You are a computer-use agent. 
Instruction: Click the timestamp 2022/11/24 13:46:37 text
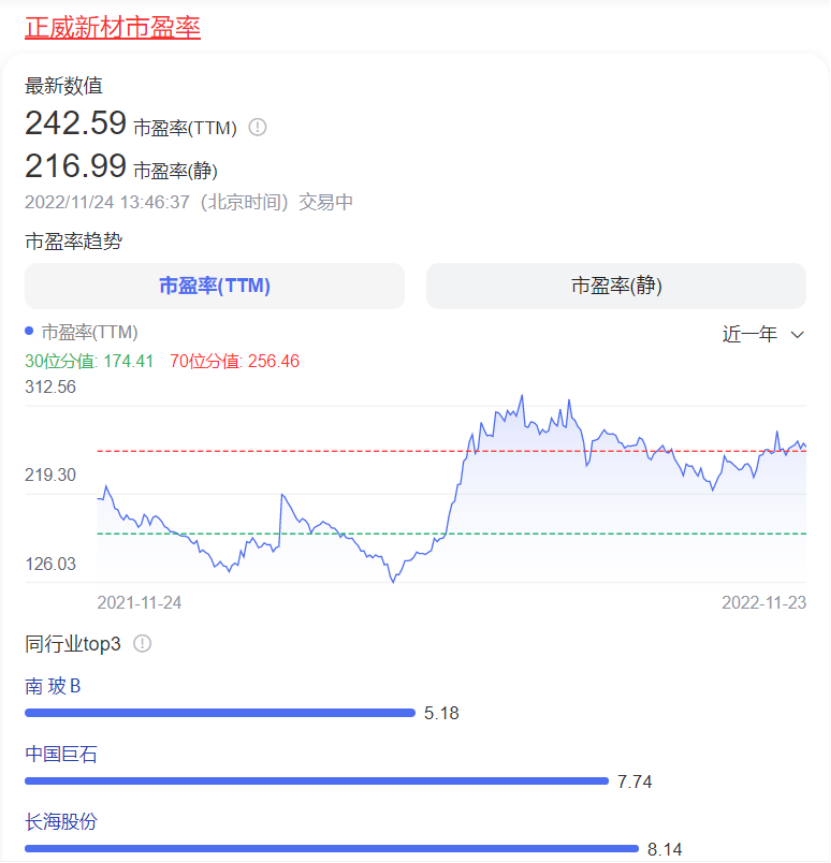point(107,202)
